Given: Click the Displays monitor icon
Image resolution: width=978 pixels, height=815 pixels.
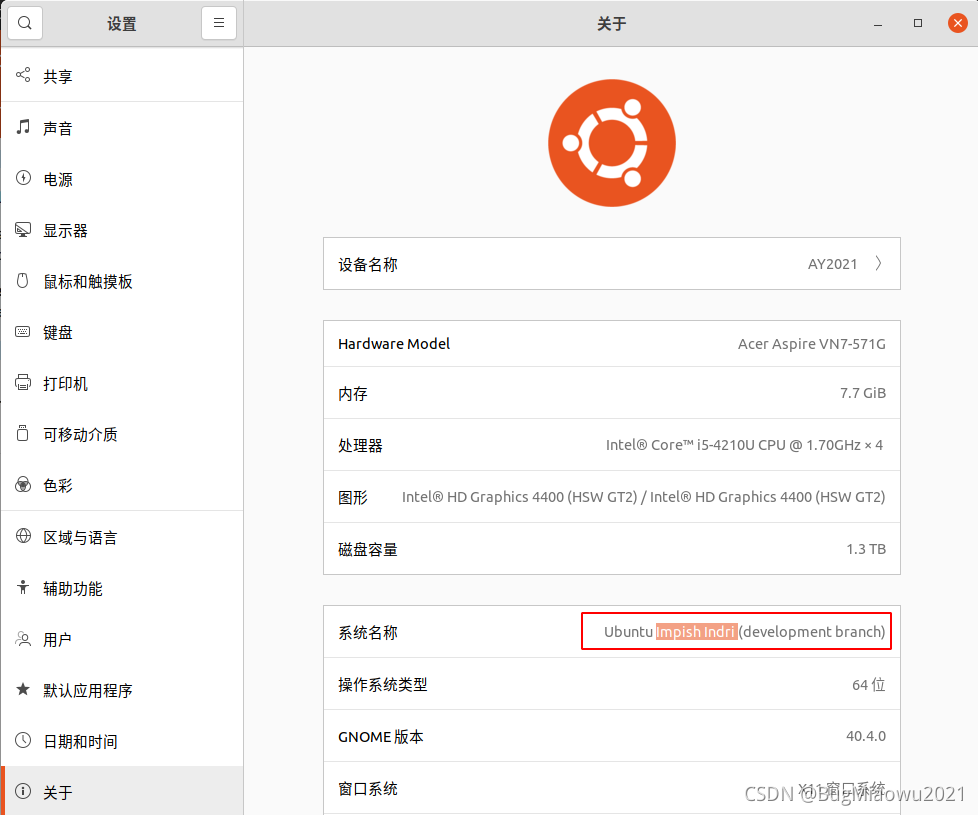Looking at the screenshot, I should click(23, 230).
